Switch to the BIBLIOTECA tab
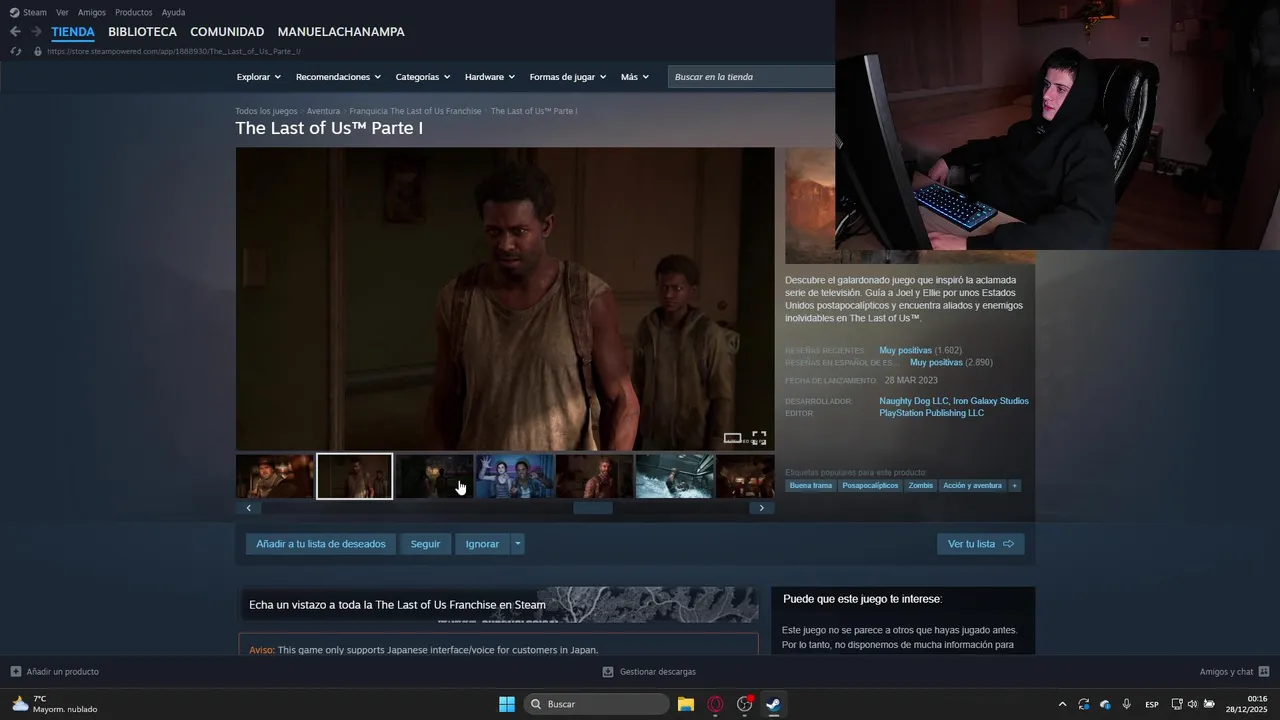The image size is (1280, 720). (x=142, y=32)
